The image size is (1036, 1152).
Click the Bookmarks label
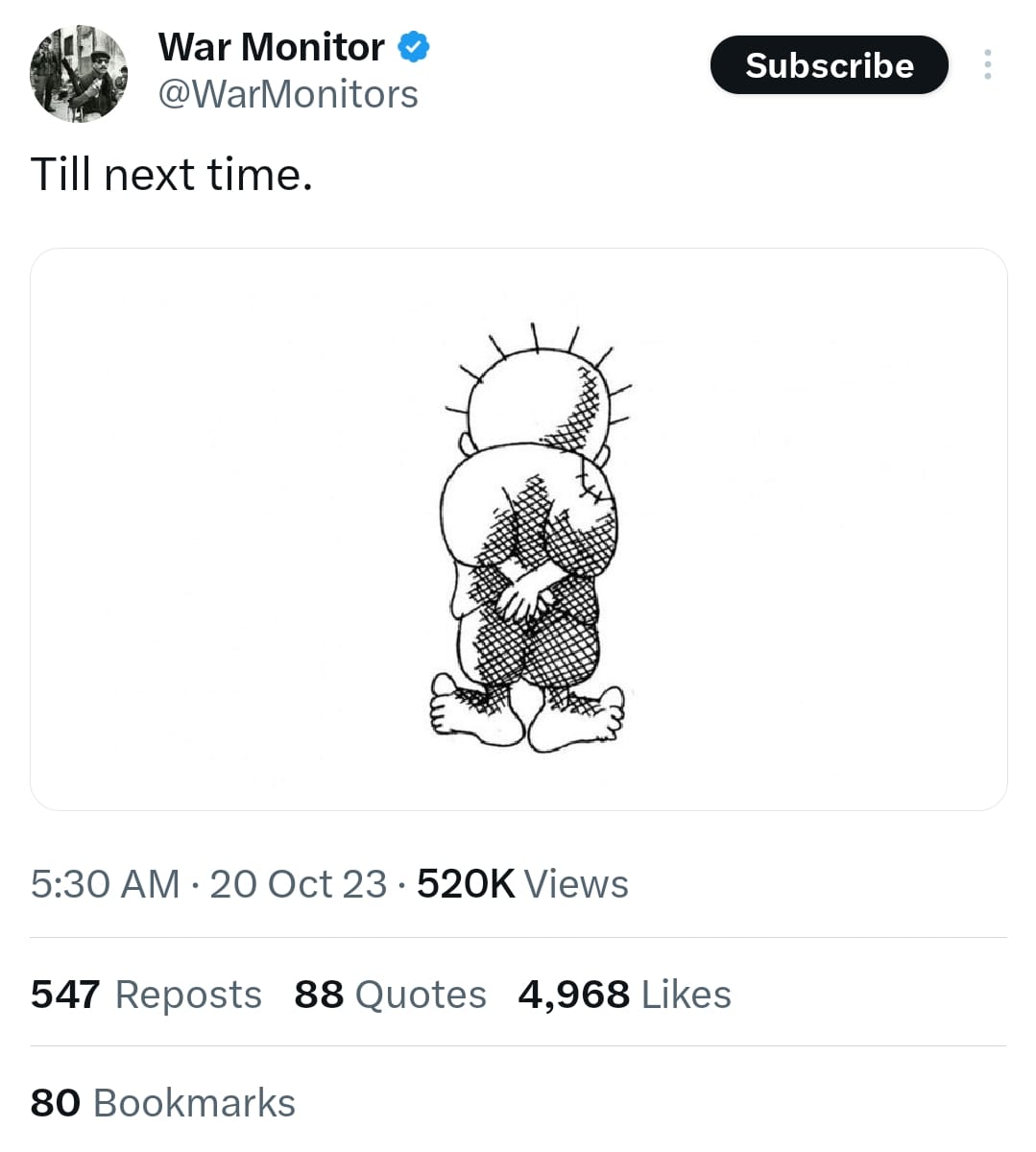click(x=194, y=1103)
